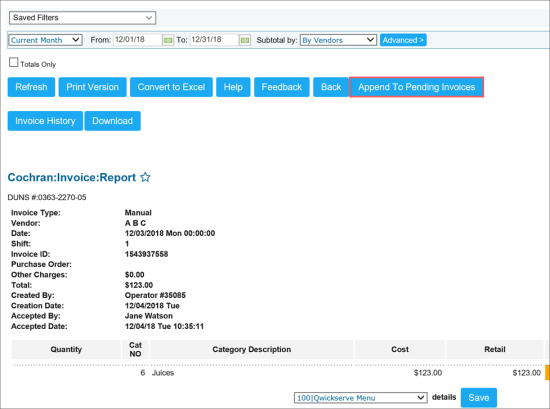The width and height of the screenshot is (550, 409).
Task: Click Append To Pending Invoices
Action: point(416,87)
